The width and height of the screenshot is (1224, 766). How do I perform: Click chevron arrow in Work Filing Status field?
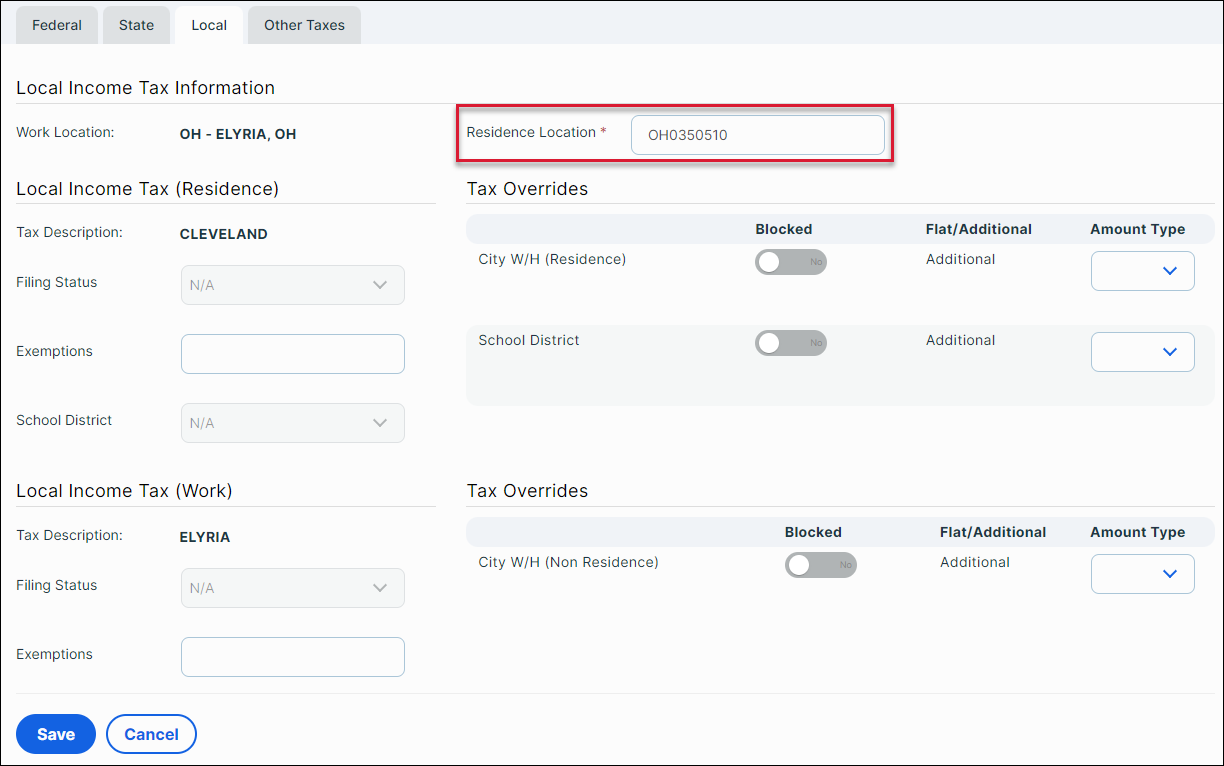pos(380,588)
